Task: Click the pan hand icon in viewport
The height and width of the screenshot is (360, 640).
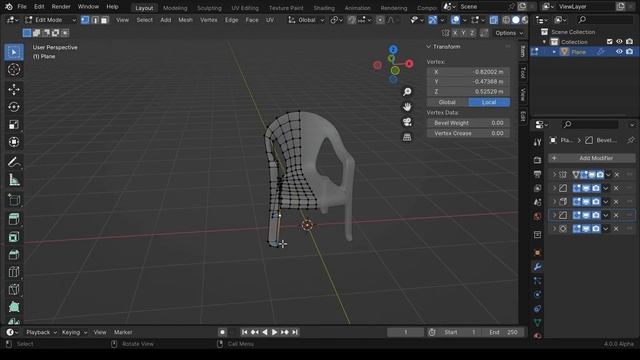Action: (407, 107)
